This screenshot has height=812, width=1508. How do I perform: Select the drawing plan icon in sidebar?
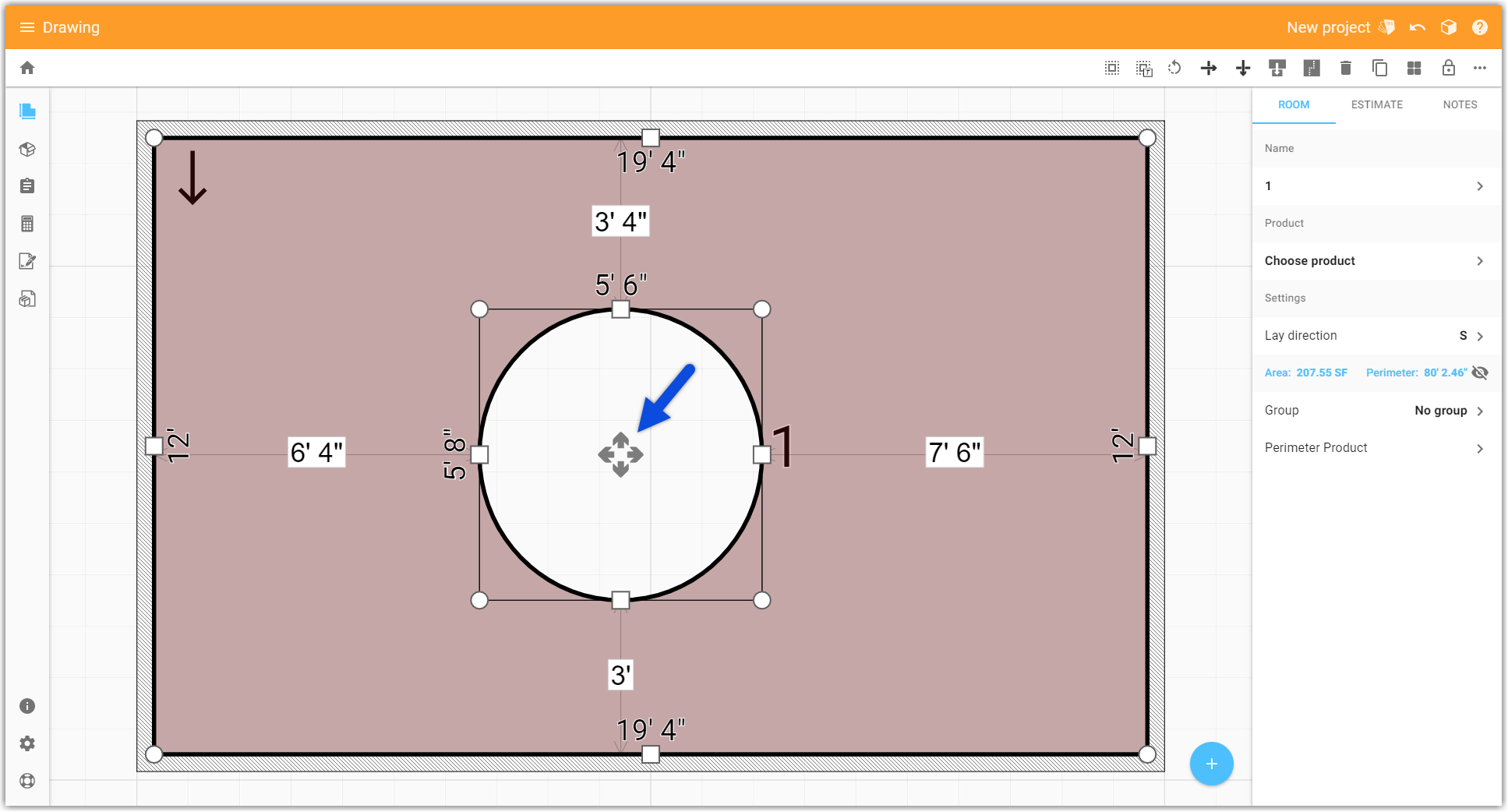27,111
